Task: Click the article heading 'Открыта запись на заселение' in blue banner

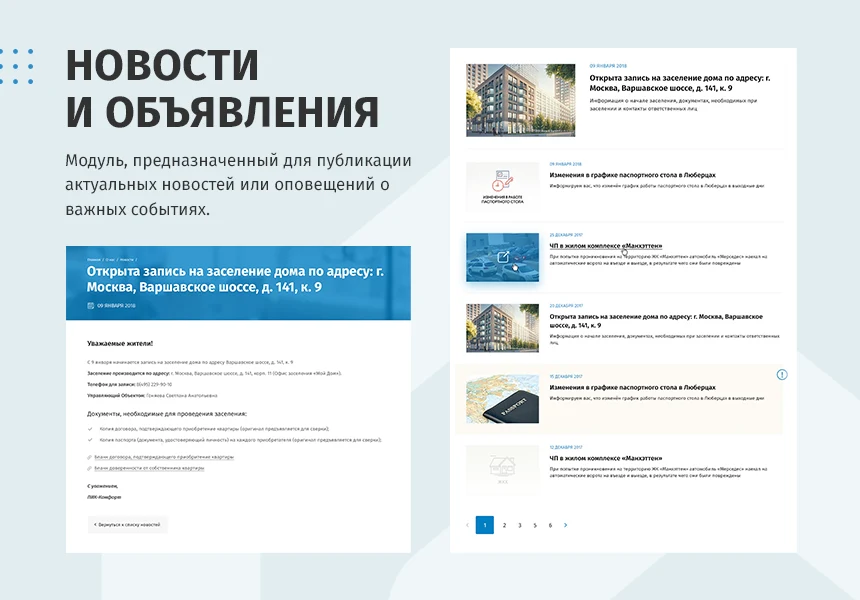Action: coord(235,279)
